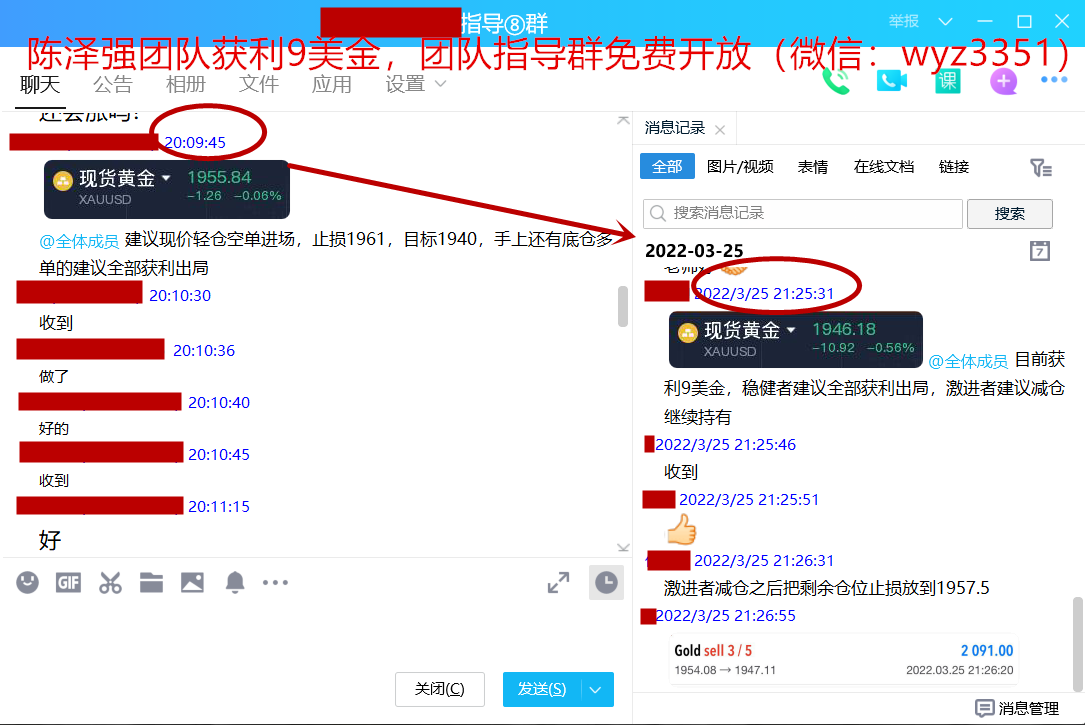Filter by 表情
Viewport: 1085px width, 725px height.
click(813, 167)
